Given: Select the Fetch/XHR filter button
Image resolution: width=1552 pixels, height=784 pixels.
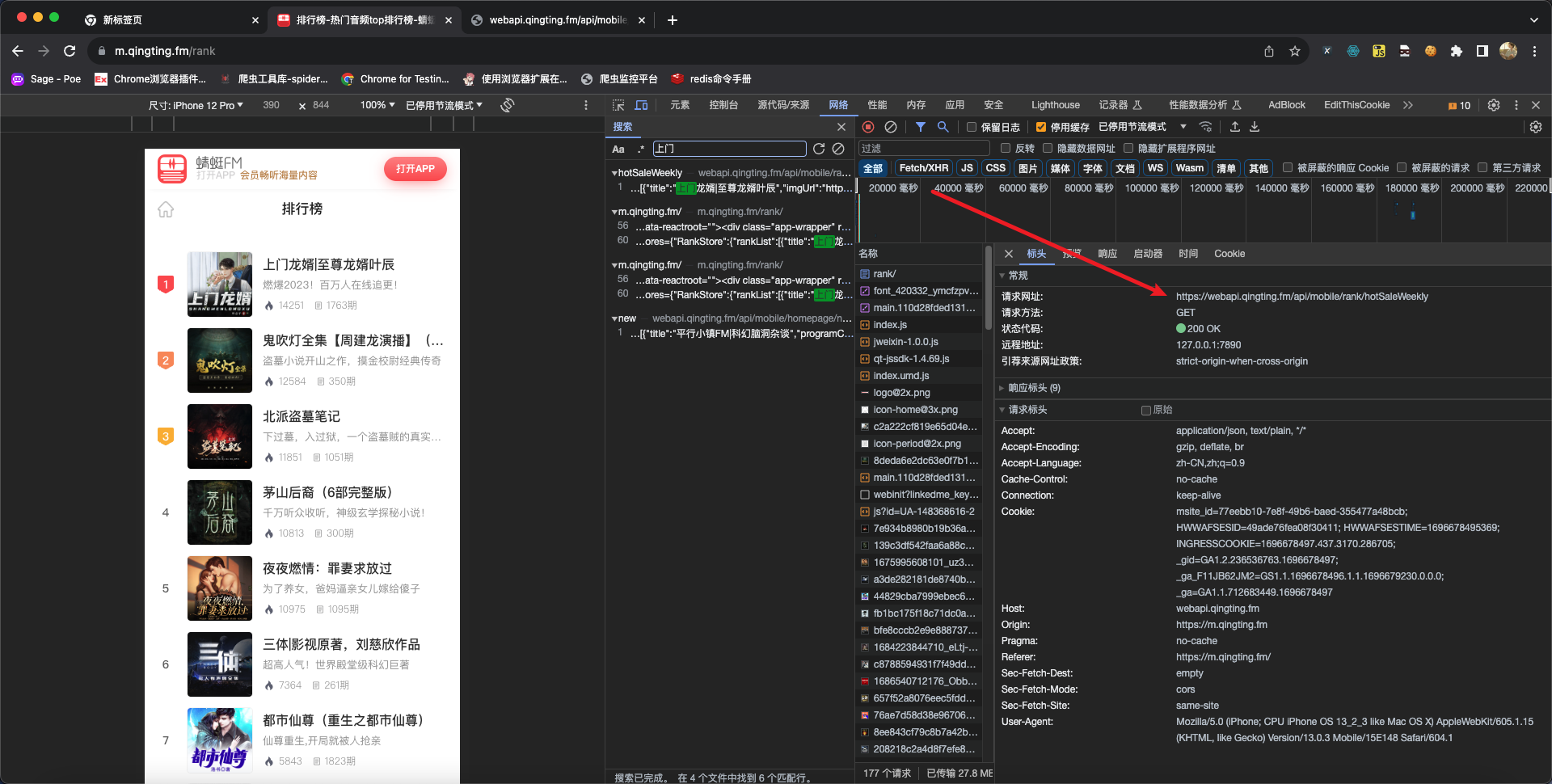Looking at the screenshot, I should (923, 168).
